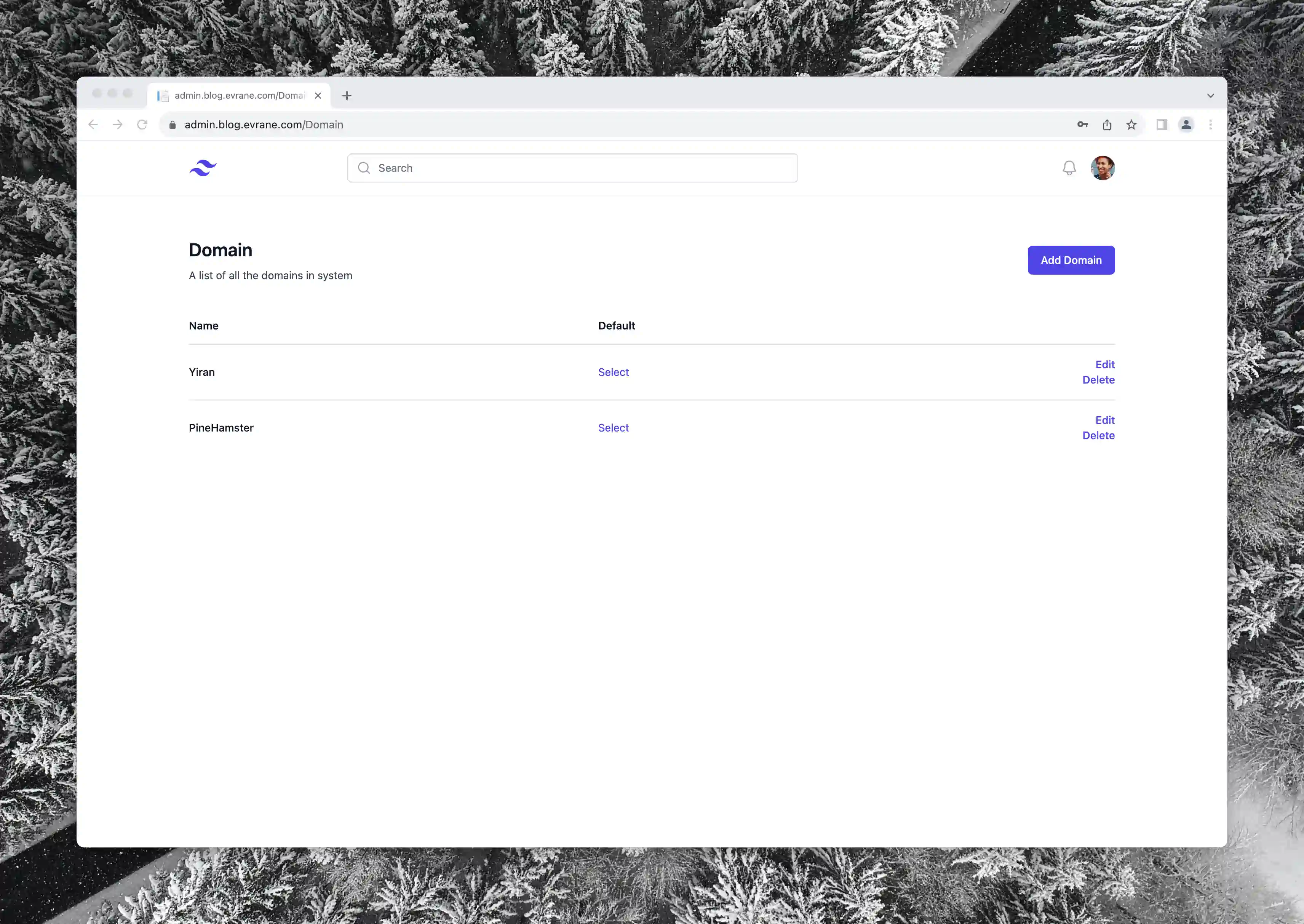Open the saved passwords key icon
The image size is (1304, 924).
point(1082,125)
